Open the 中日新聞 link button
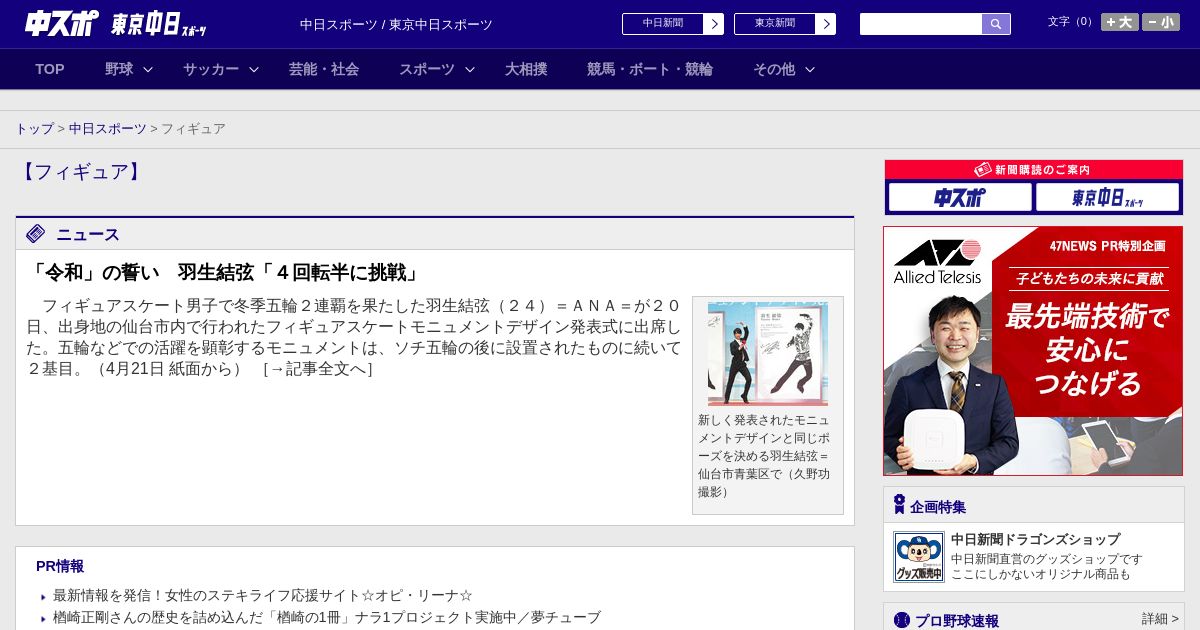This screenshot has height=630, width=1200. pyautogui.click(x=663, y=24)
